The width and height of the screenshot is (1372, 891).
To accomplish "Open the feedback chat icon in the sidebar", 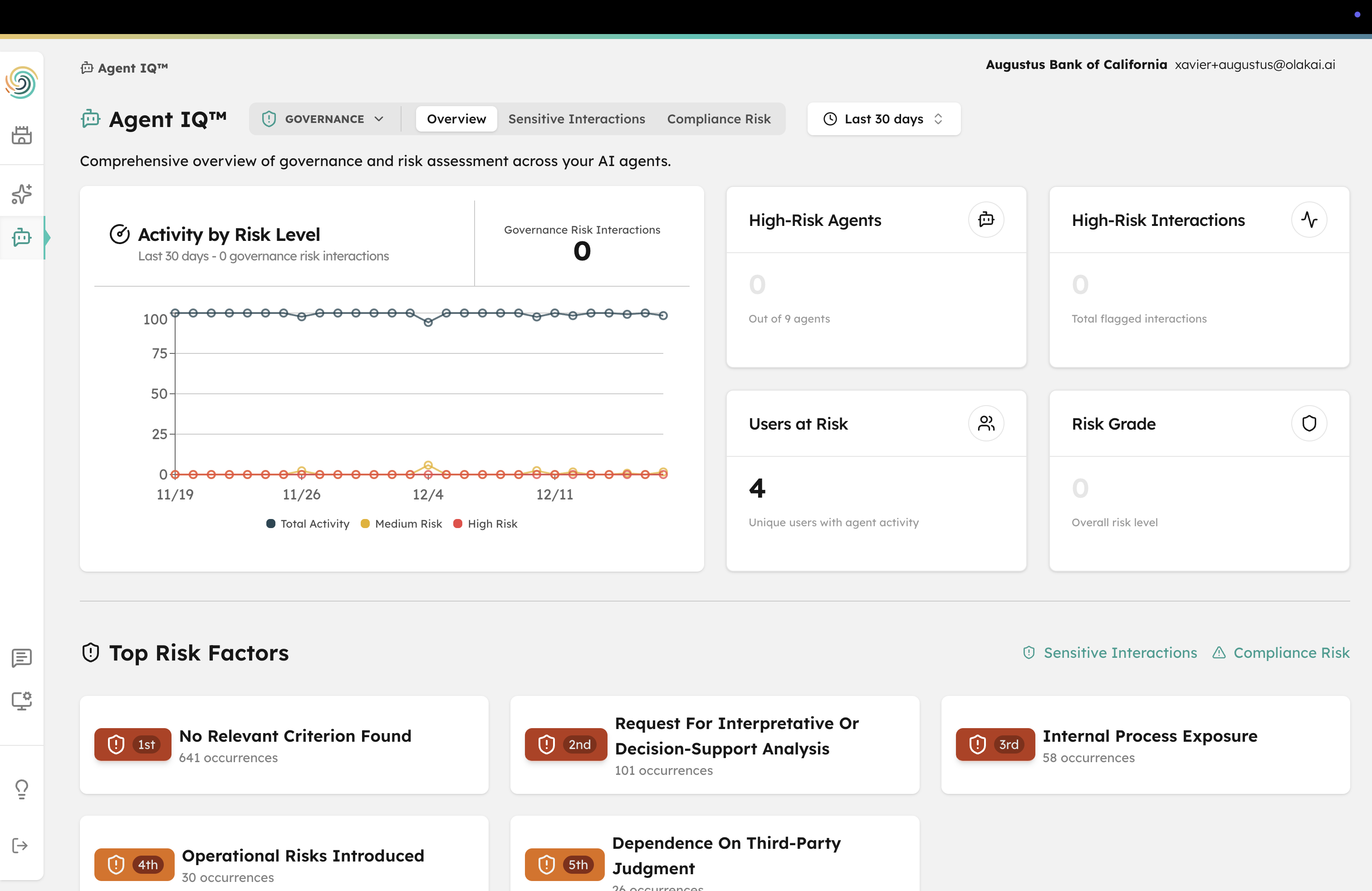I will click(x=21, y=658).
